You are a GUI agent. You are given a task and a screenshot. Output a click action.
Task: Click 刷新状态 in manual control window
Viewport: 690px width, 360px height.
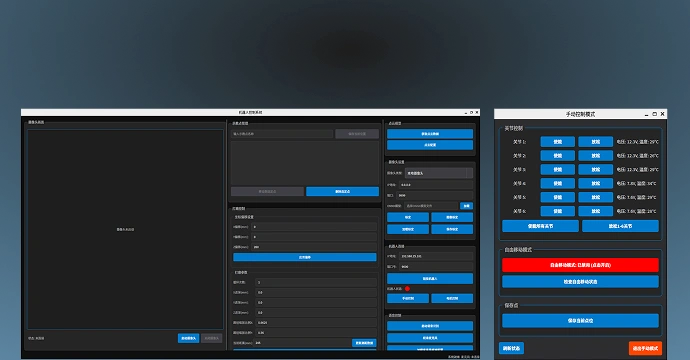click(x=511, y=348)
